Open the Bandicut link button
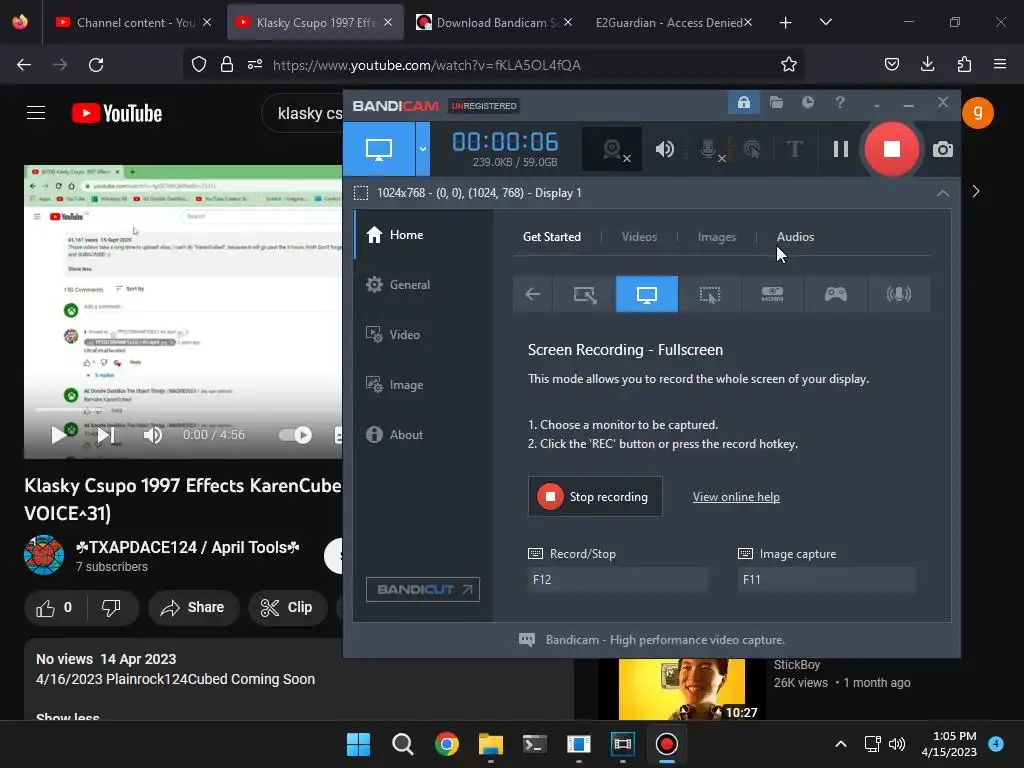This screenshot has height=768, width=1024. 423,589
